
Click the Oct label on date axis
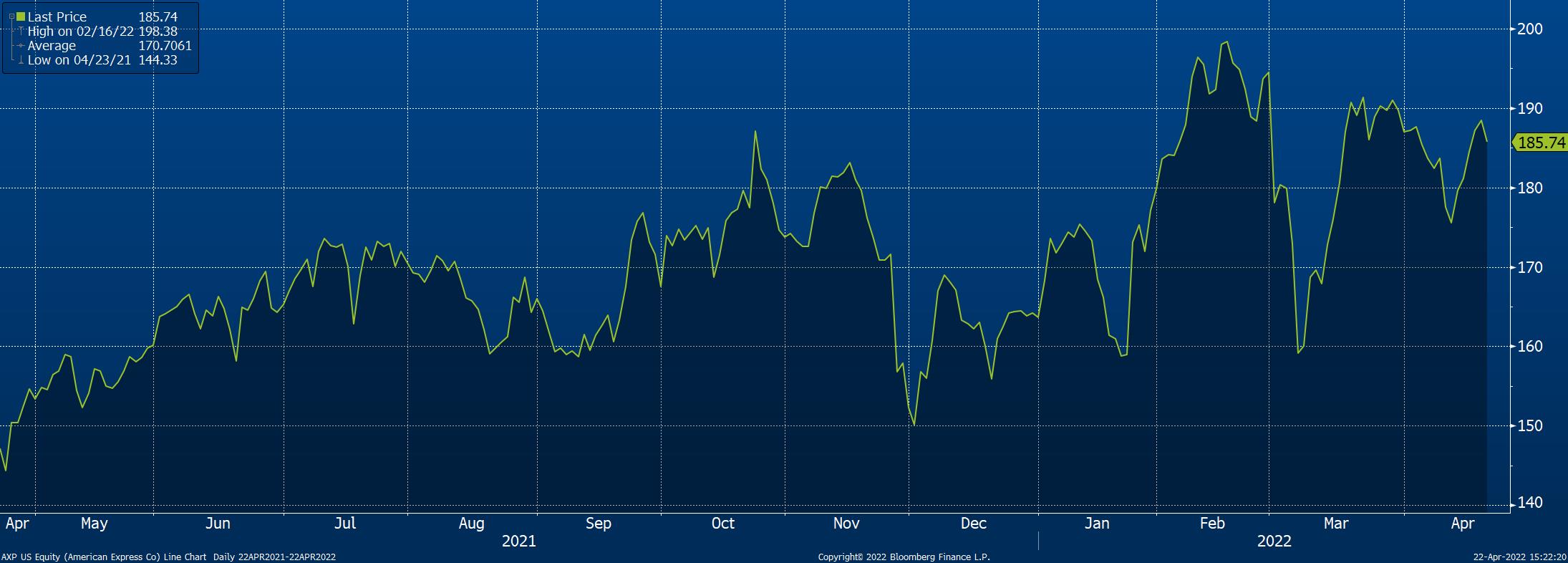[723, 524]
